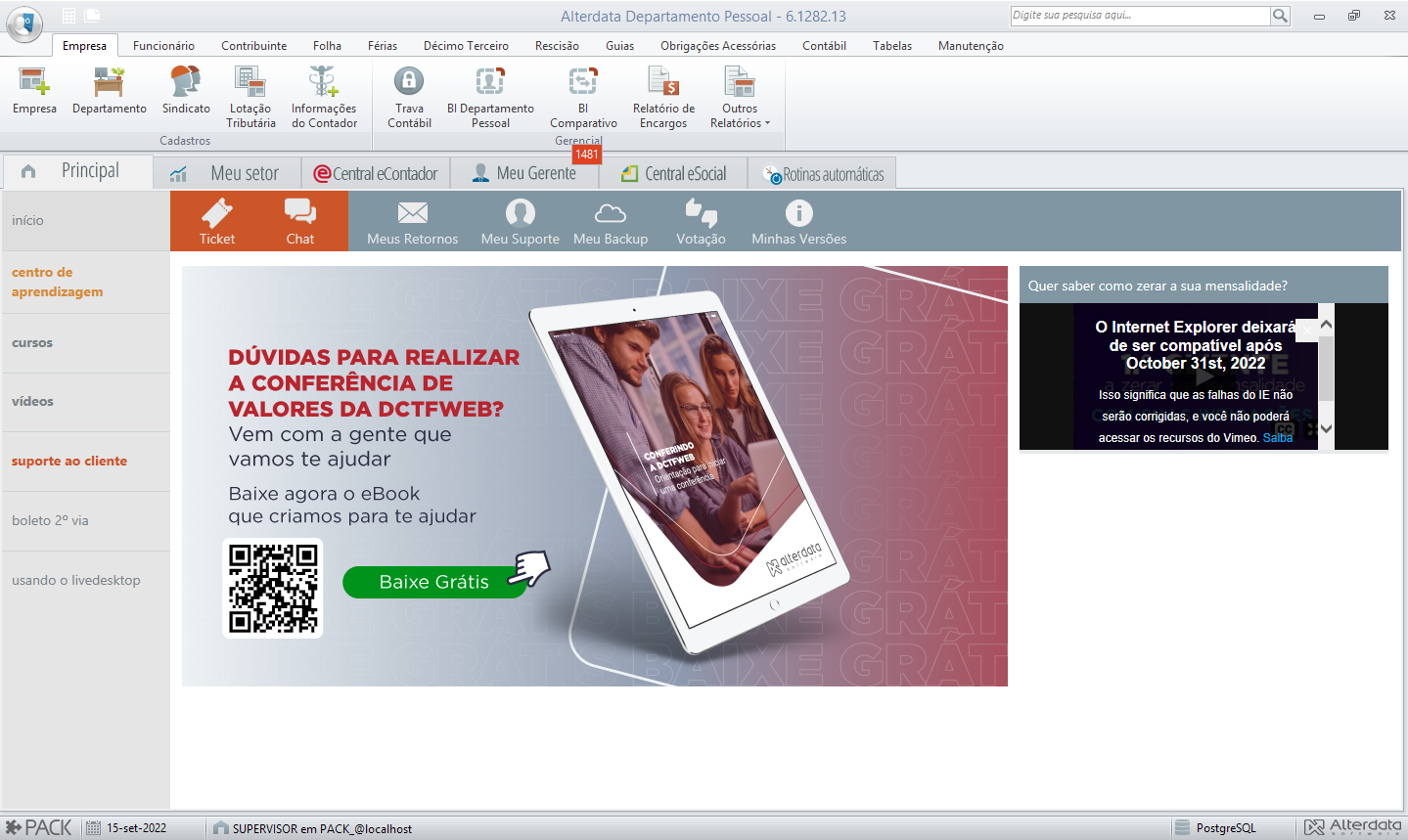Open the Departamento registration icon
This screenshot has height=840, width=1408.
tap(110, 81)
